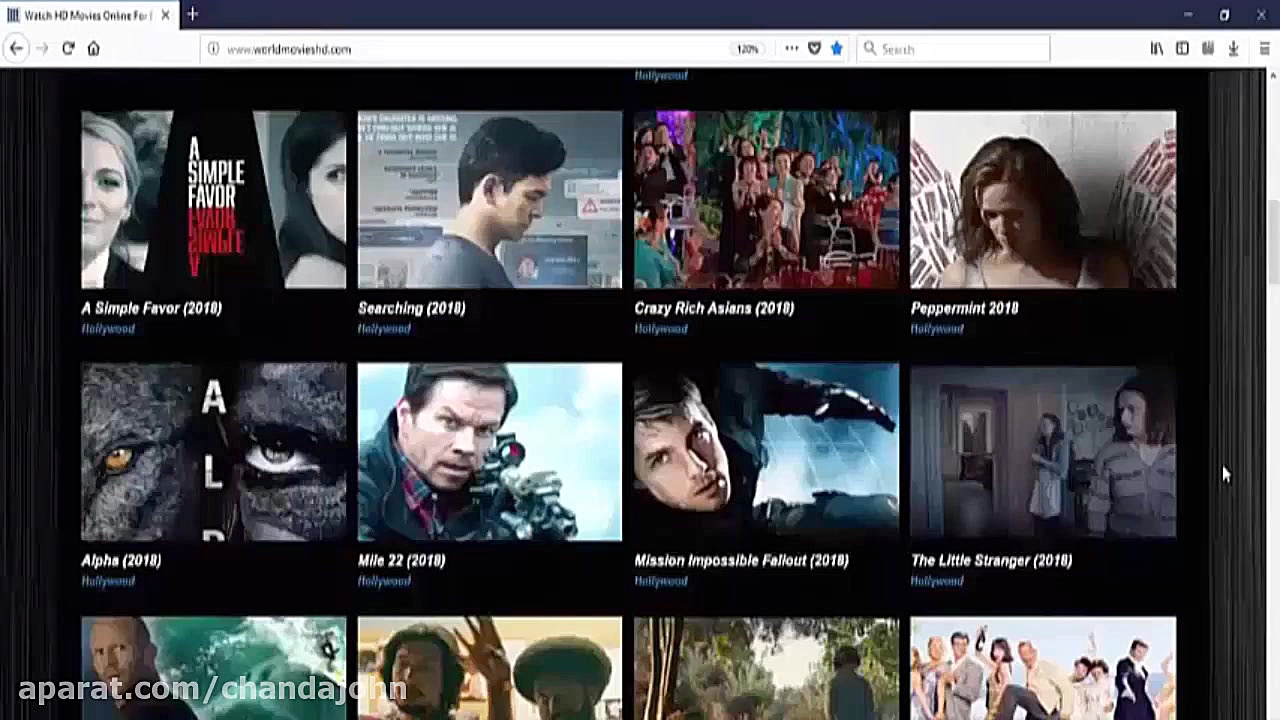Image resolution: width=1280 pixels, height=720 pixels.
Task: Open the Hollywood category under A Simple Favor
Action: point(108,329)
